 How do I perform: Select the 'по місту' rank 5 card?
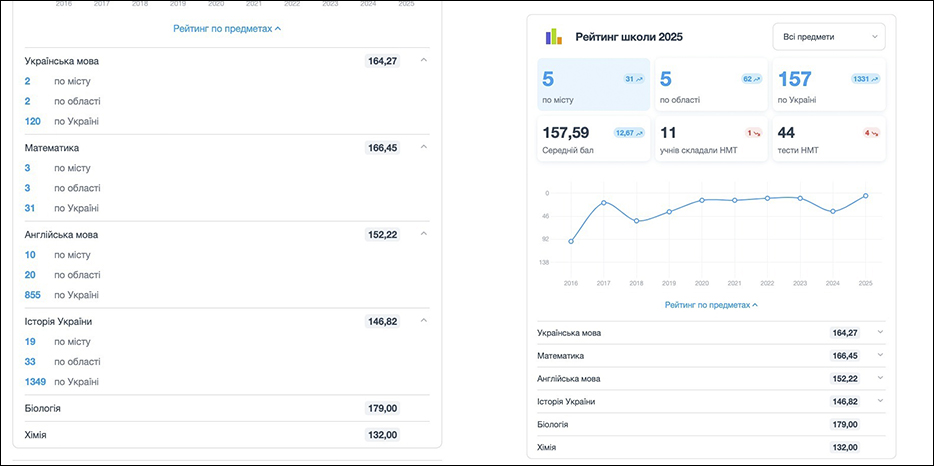coord(594,84)
